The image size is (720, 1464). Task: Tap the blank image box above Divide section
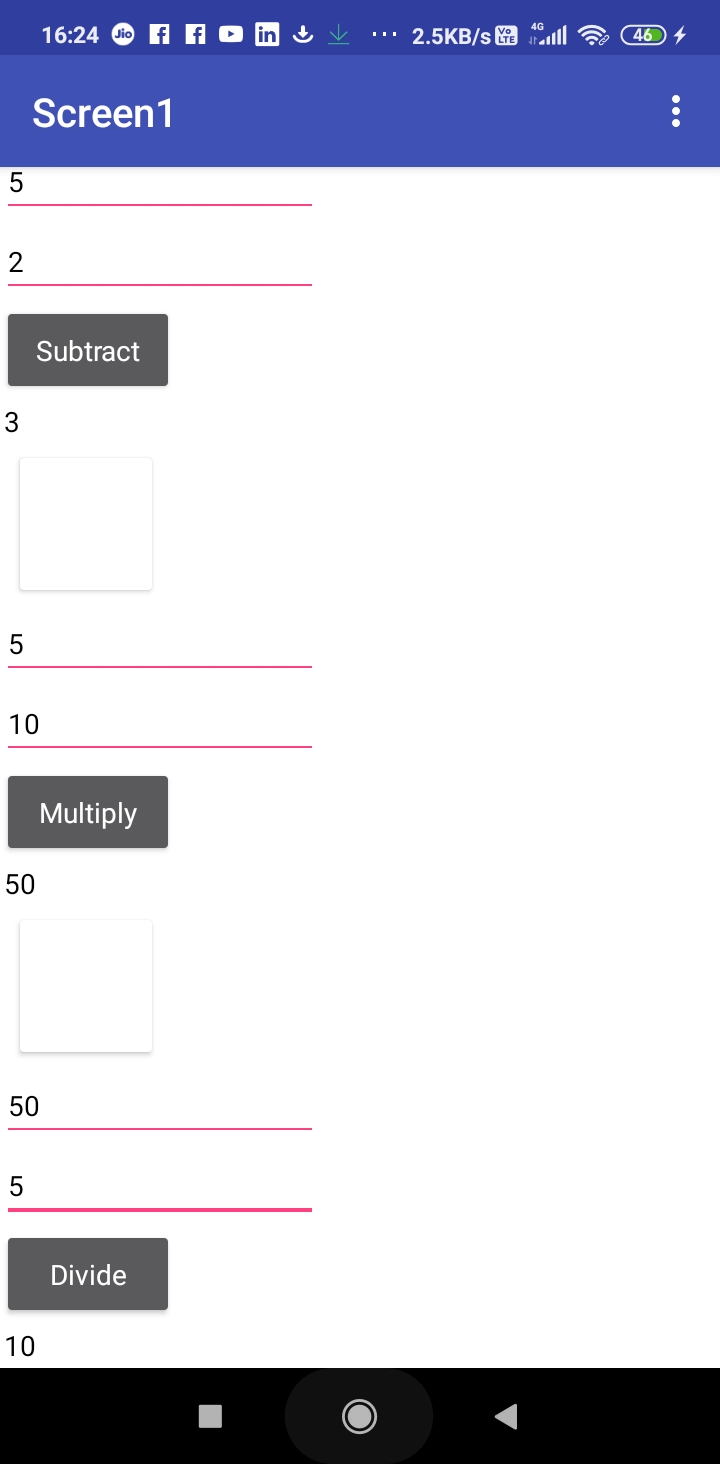point(86,986)
